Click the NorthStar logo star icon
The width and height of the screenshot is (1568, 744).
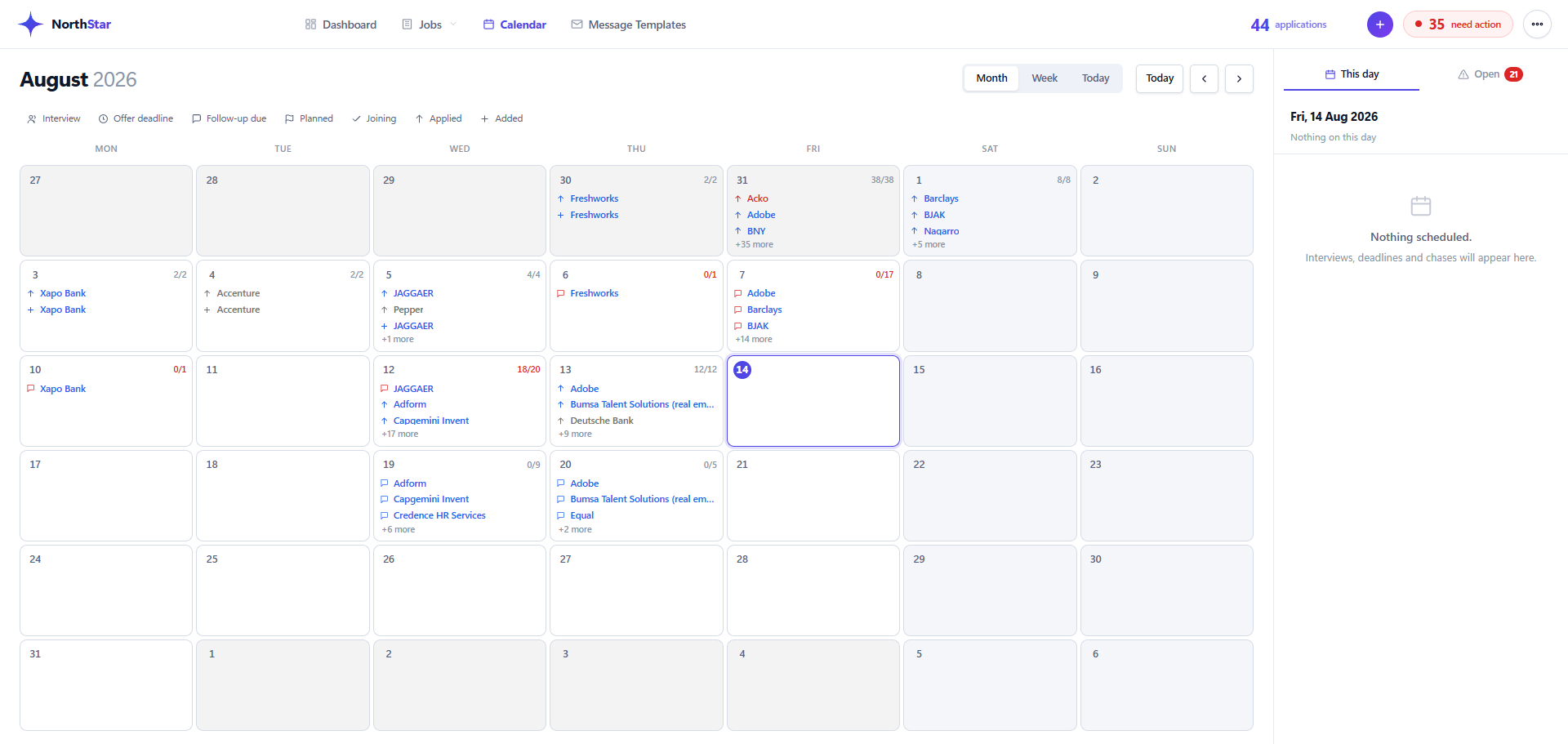[31, 25]
